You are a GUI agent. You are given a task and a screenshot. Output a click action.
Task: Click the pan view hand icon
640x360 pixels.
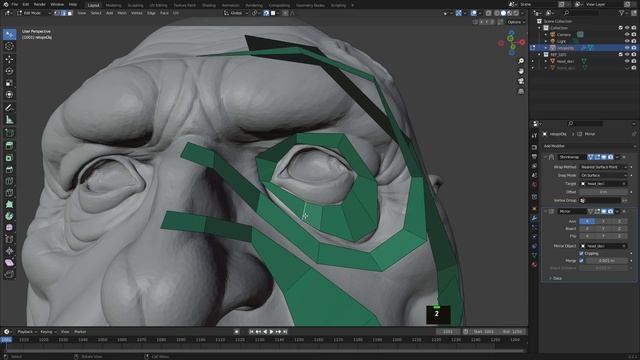click(521, 71)
